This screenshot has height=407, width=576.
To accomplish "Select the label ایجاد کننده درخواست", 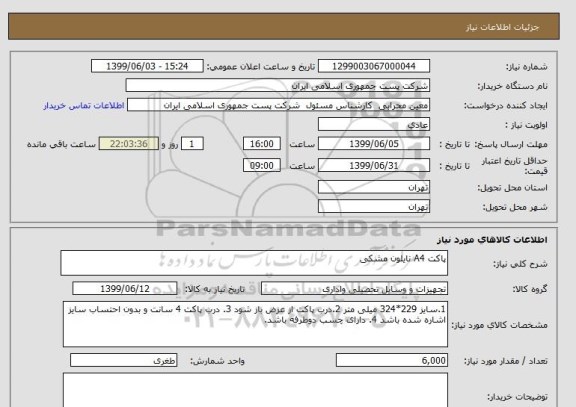I will coord(505,106).
